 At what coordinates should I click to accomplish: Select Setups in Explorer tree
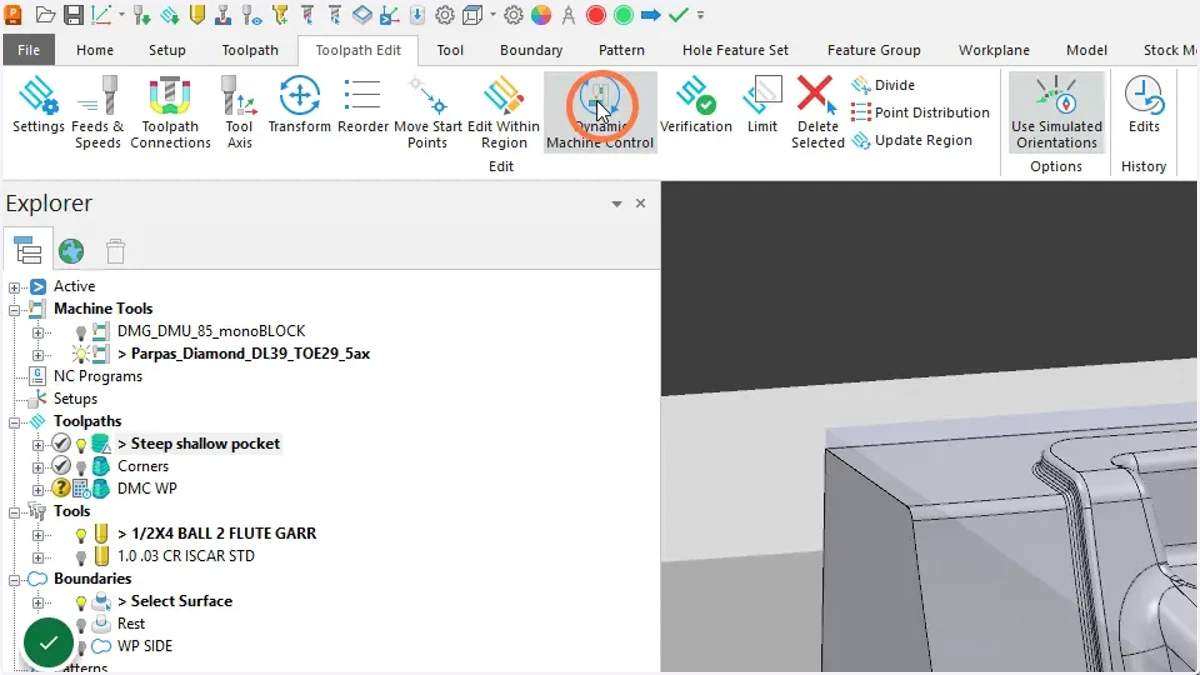pyautogui.click(x=75, y=399)
